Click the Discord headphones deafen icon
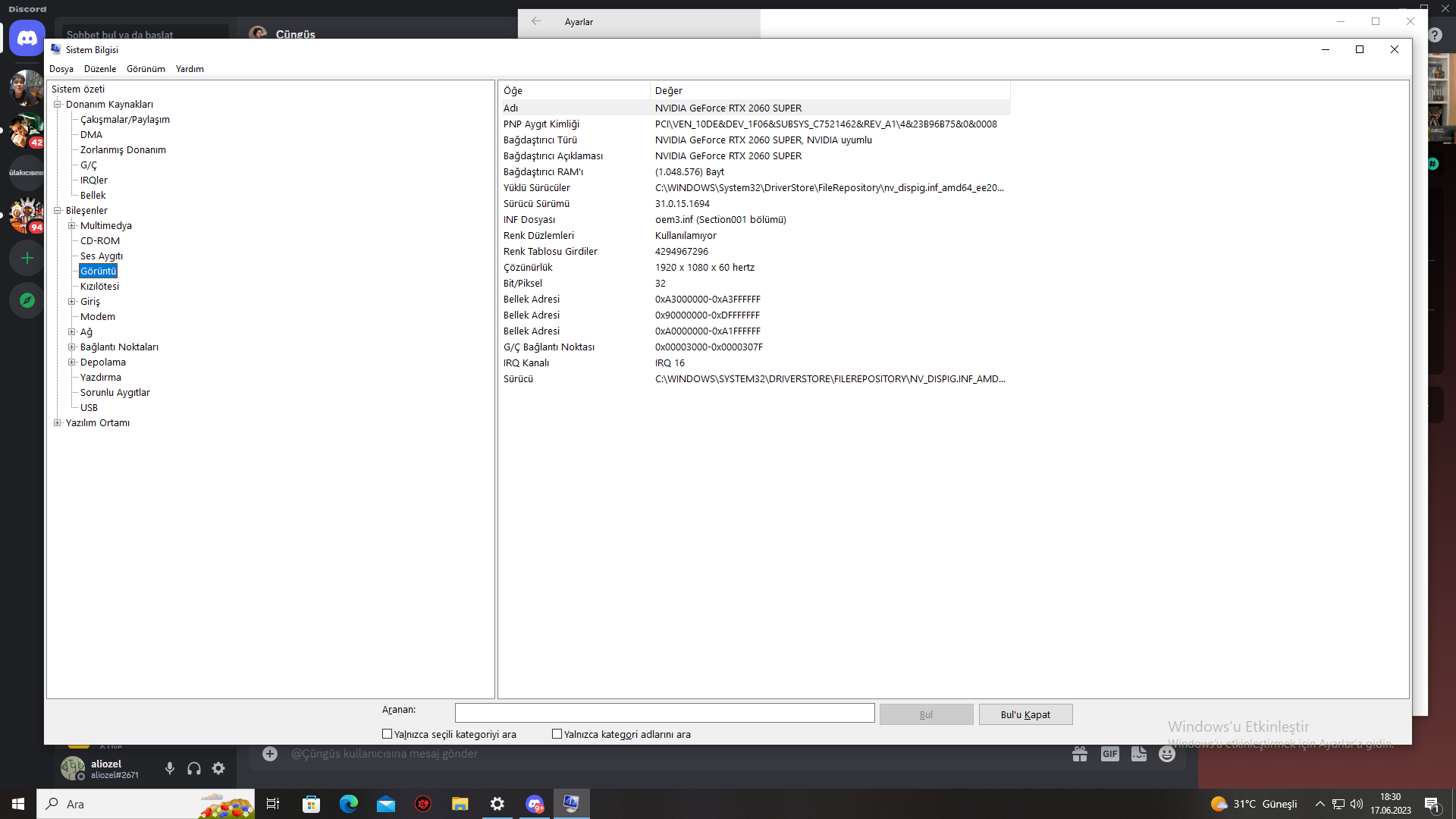 [x=194, y=768]
